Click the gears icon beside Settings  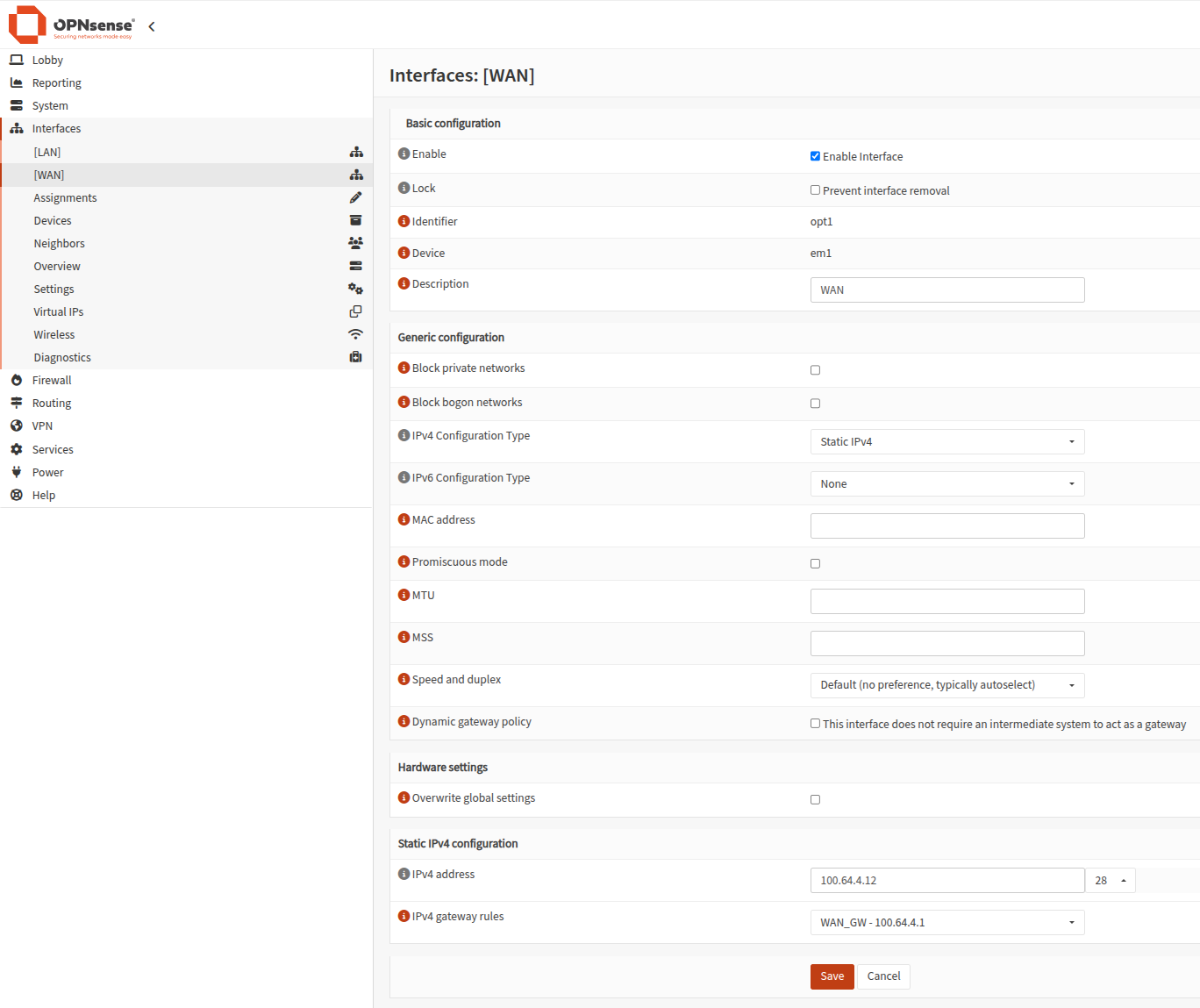click(355, 289)
